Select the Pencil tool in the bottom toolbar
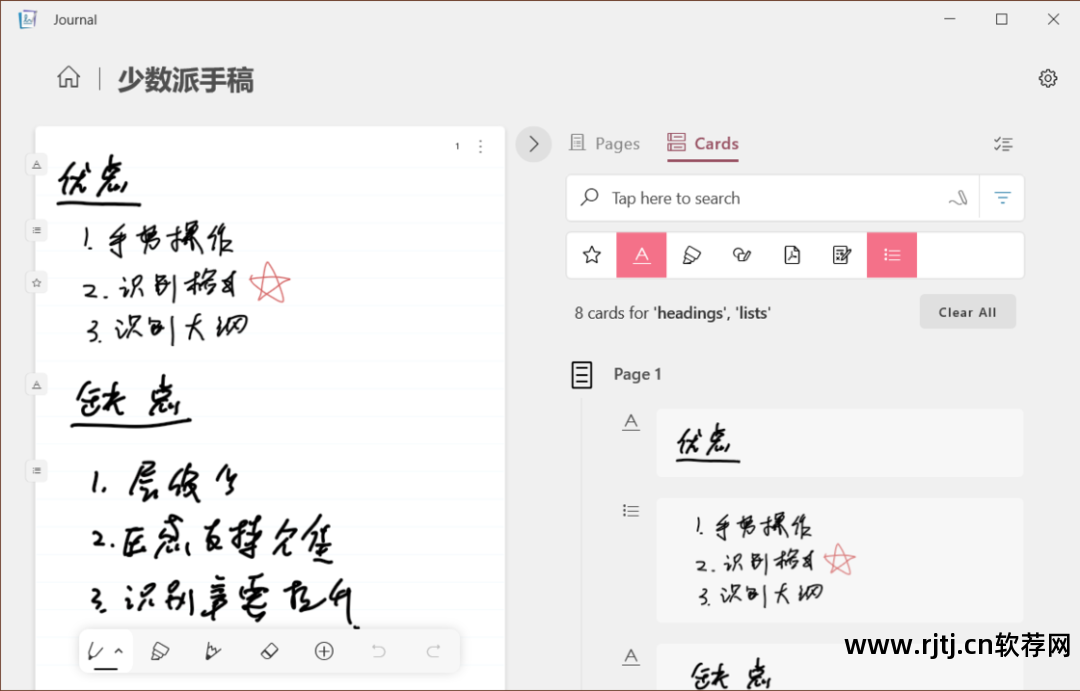Screen dimensions: 1080x691 [214, 651]
